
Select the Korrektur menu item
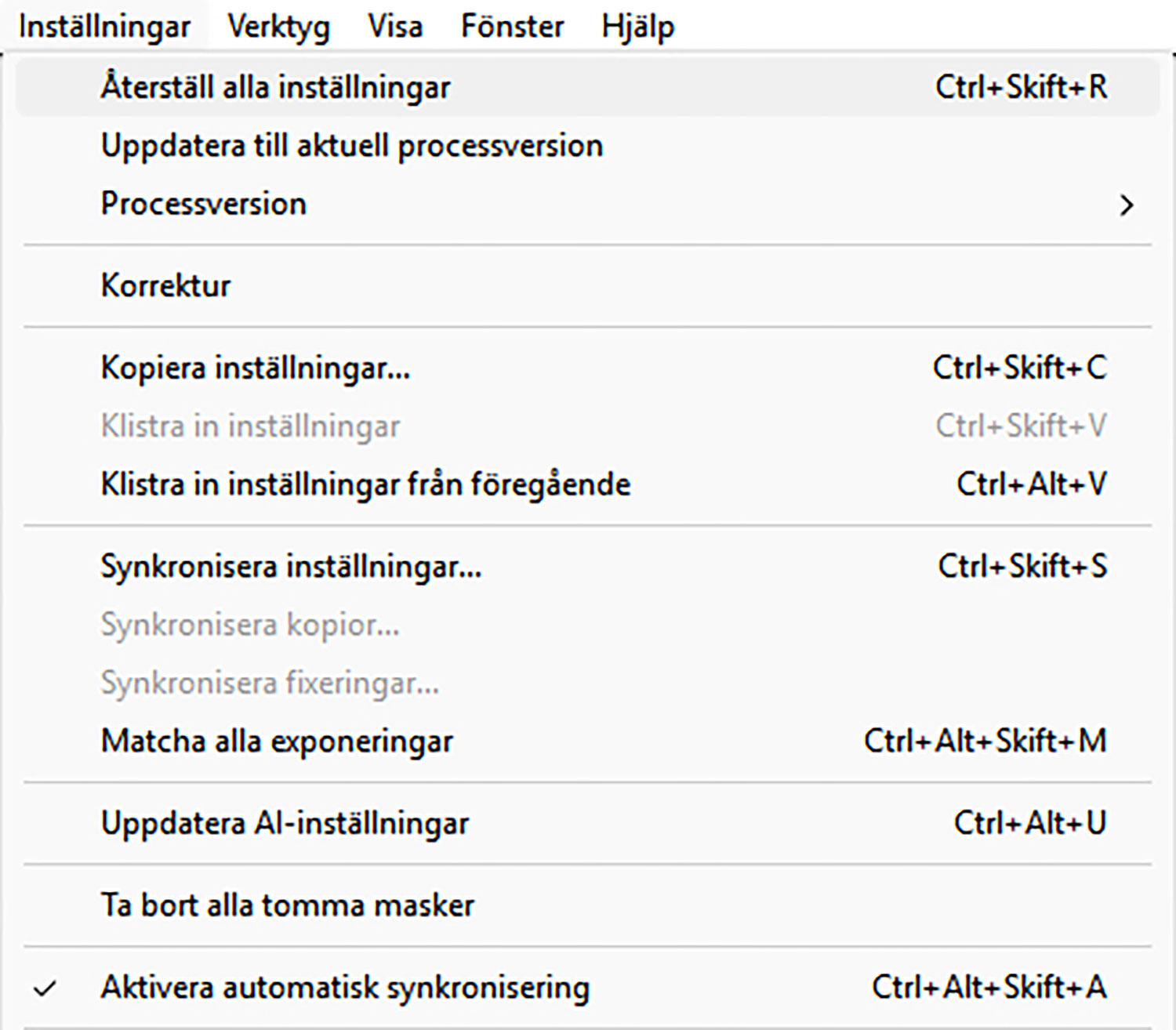pyautogui.click(x=165, y=285)
